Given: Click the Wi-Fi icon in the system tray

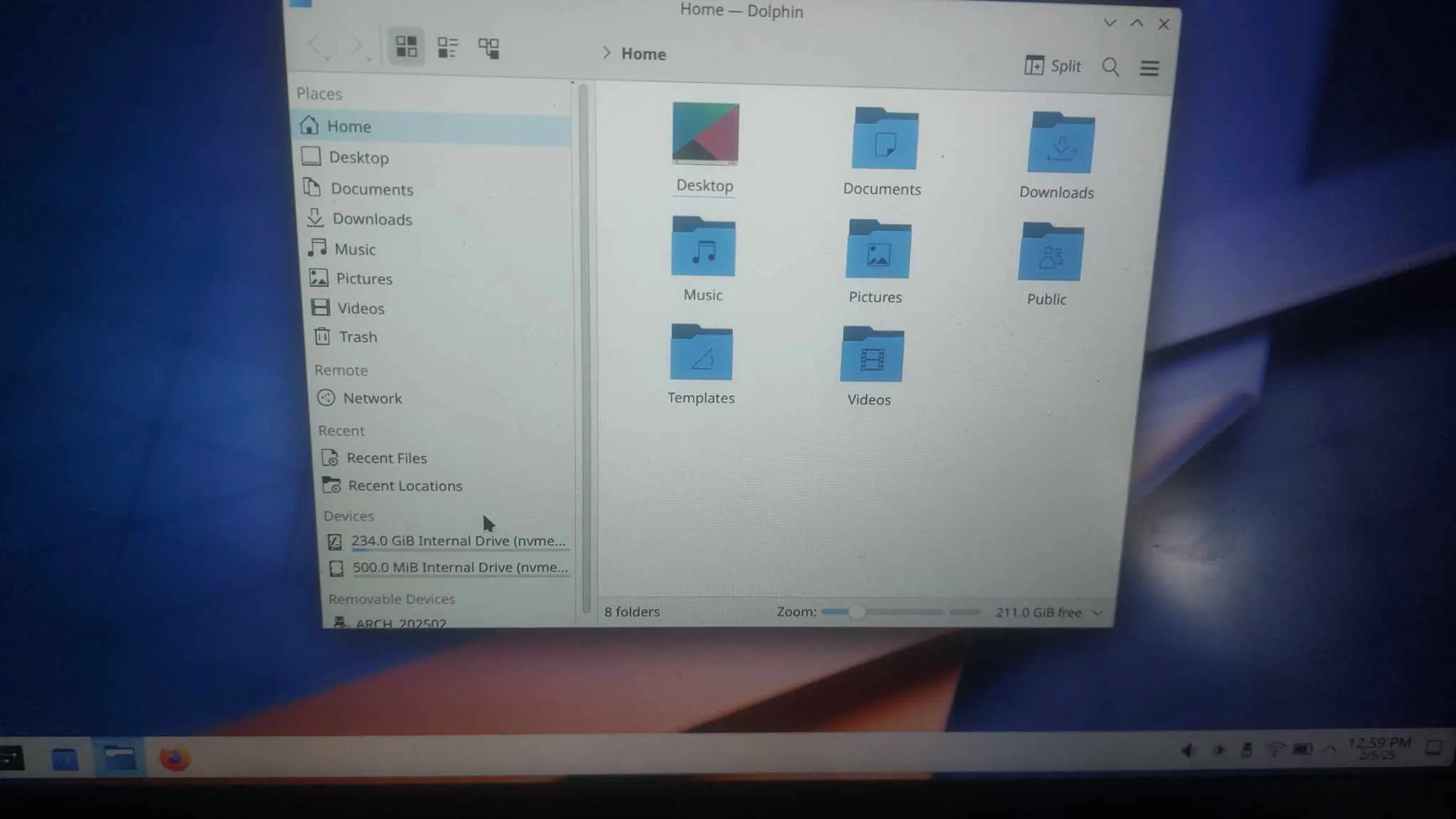Looking at the screenshot, I should point(1276,748).
